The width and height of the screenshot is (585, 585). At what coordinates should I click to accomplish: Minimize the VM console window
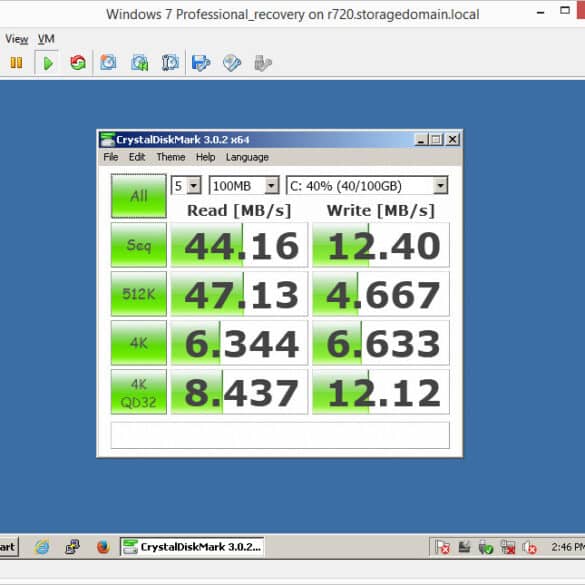(x=540, y=13)
